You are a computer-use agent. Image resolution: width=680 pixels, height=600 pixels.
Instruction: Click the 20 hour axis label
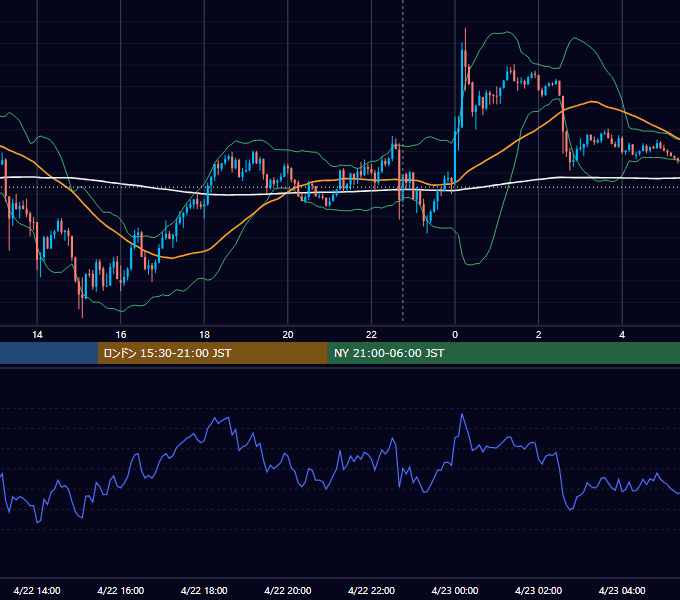[288, 335]
